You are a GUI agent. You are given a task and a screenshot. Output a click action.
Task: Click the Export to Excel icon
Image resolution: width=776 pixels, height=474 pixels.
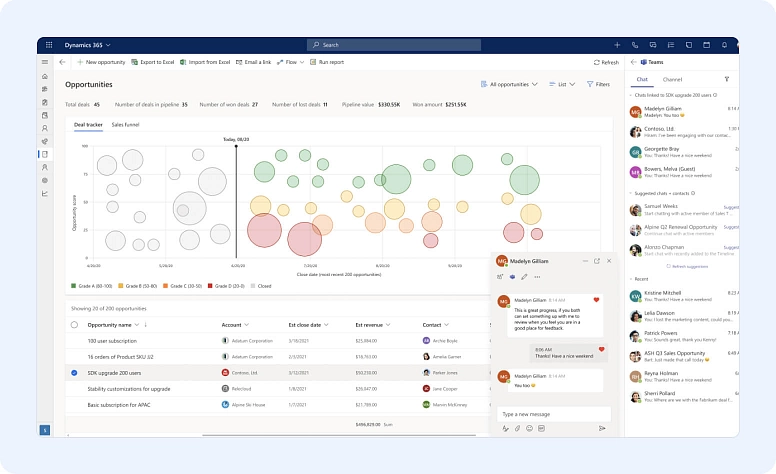(135, 62)
